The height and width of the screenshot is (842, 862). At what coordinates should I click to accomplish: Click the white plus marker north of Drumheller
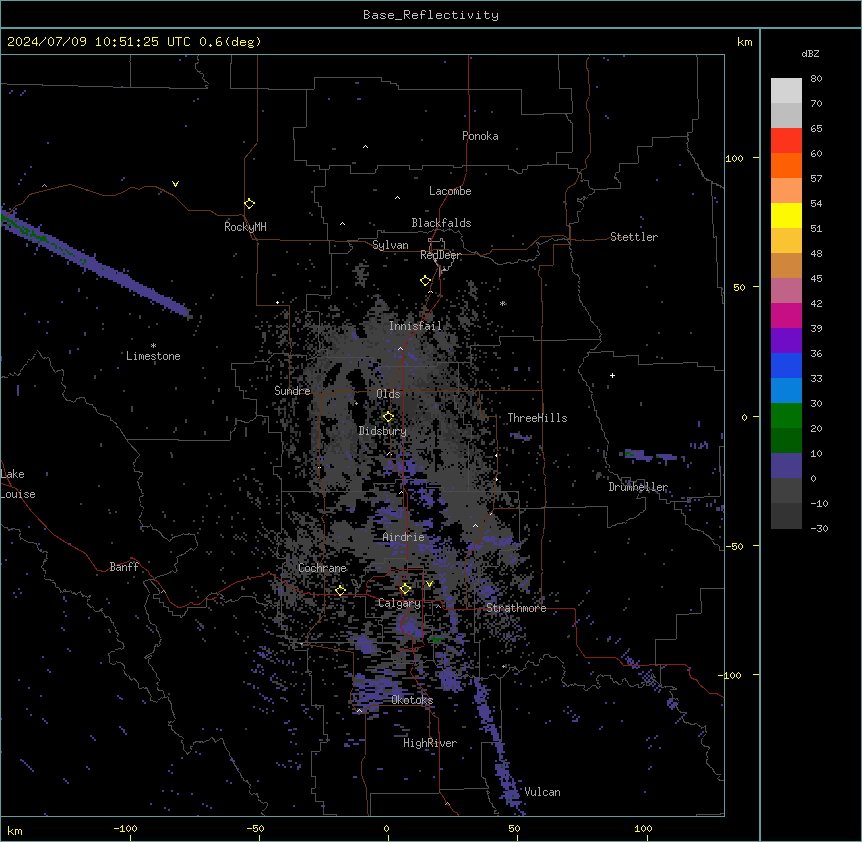pos(612,375)
